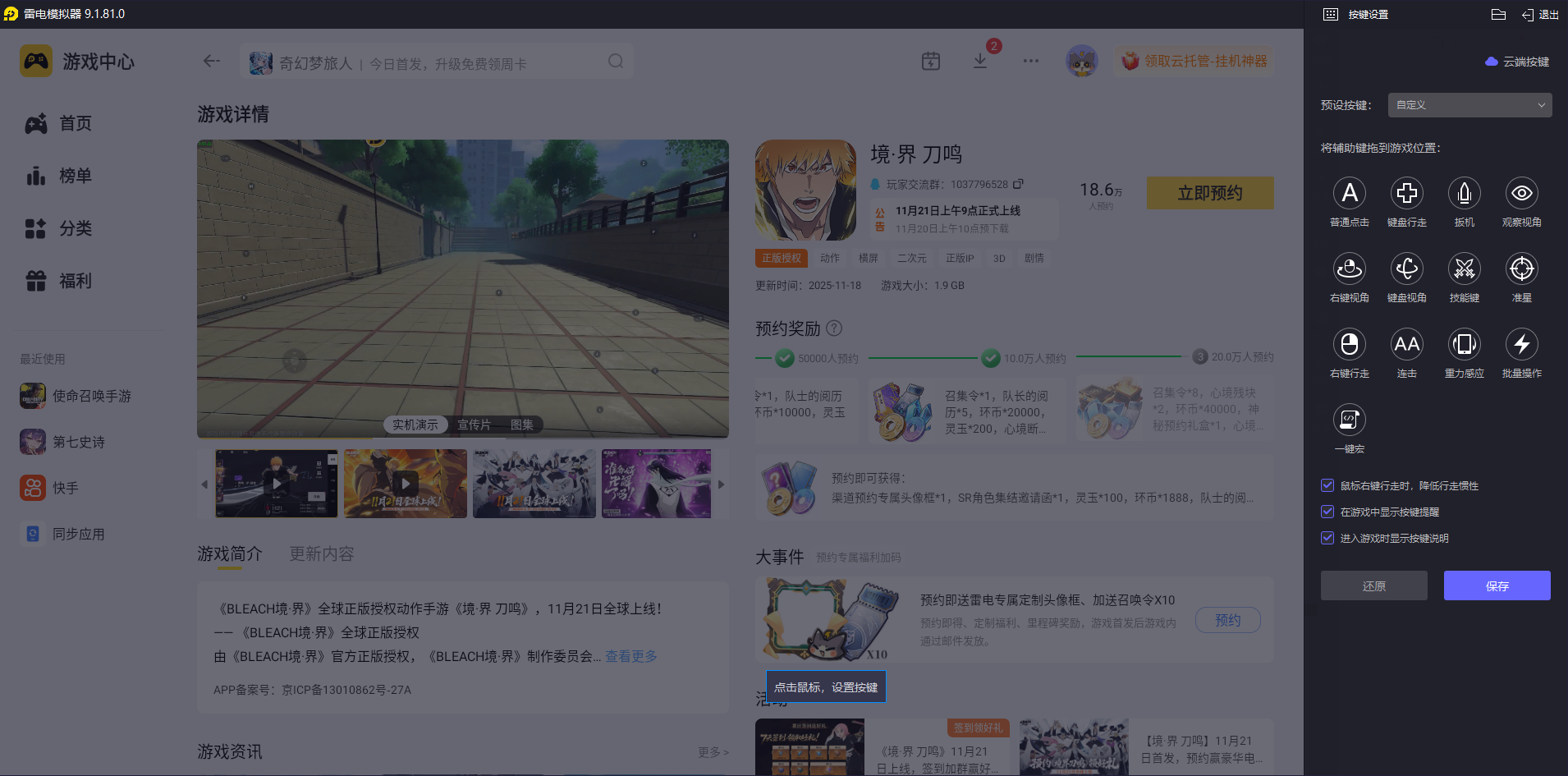Select the 右键行走 mouse icon

pyautogui.click(x=1350, y=344)
